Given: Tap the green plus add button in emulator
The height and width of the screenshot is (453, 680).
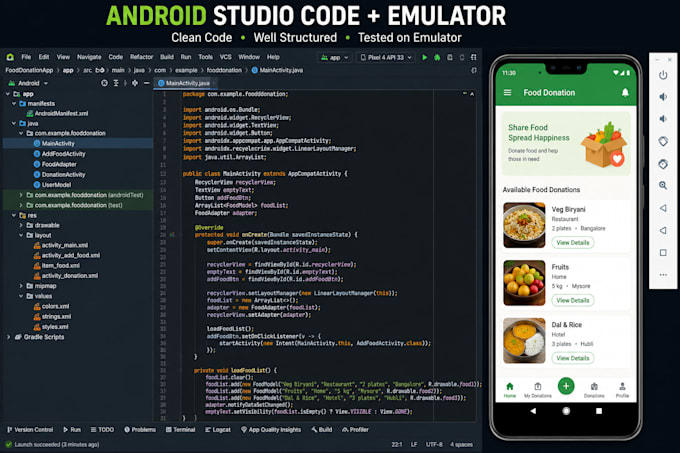Looking at the screenshot, I should coord(566,386).
